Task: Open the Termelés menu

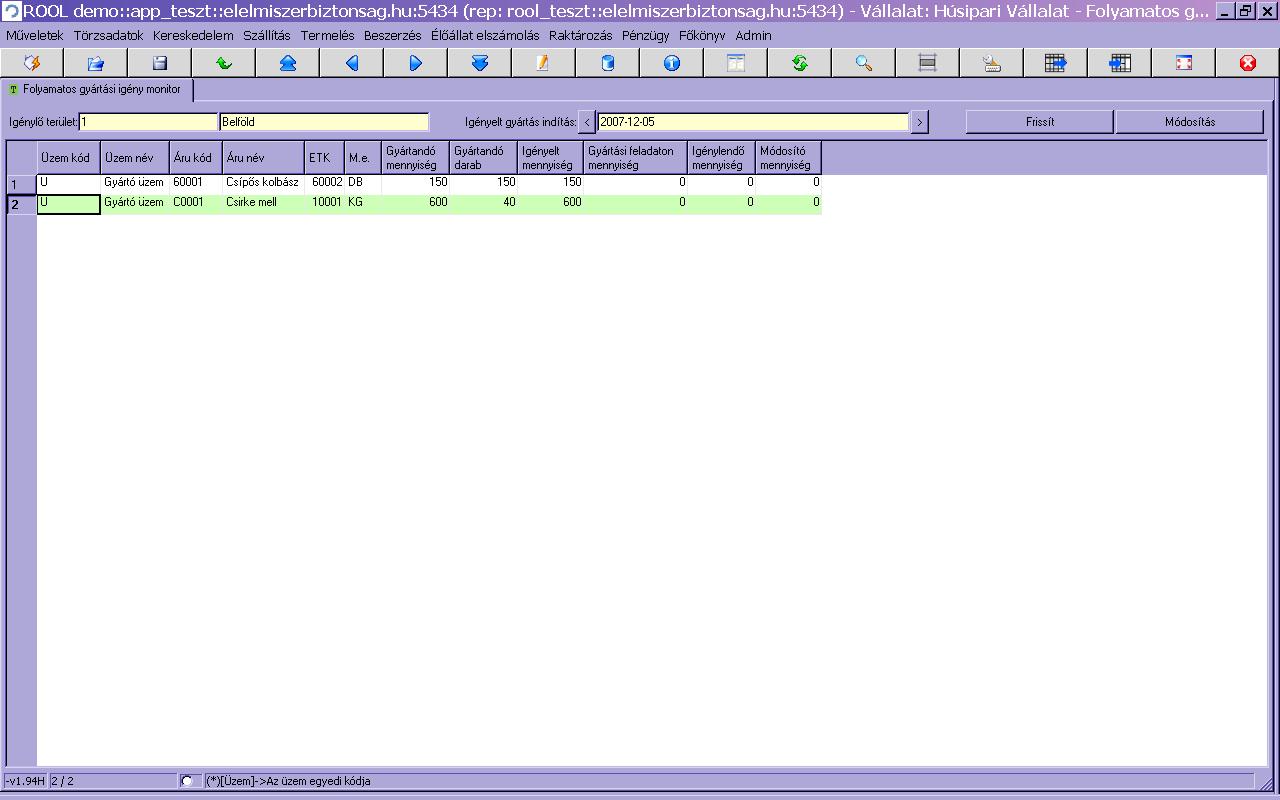Action: tap(327, 35)
